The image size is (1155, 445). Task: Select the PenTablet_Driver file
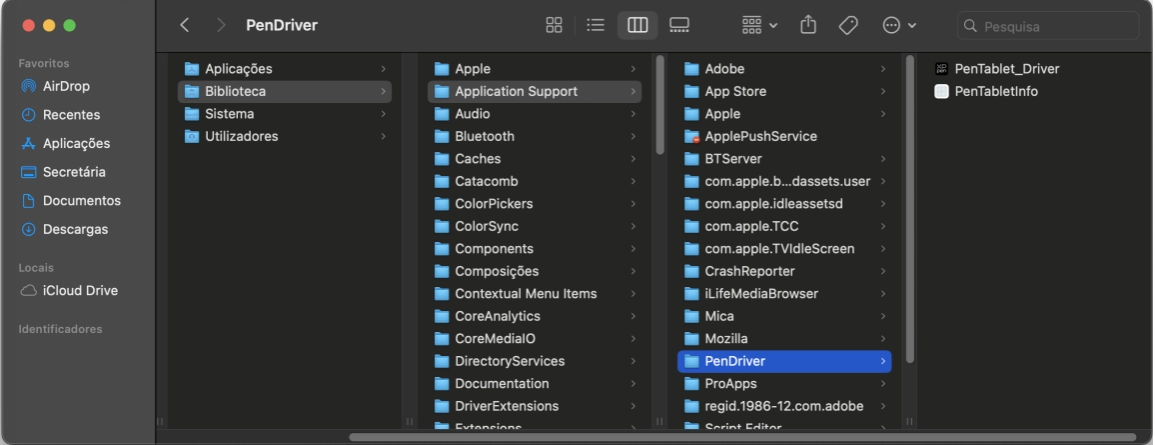1006,69
